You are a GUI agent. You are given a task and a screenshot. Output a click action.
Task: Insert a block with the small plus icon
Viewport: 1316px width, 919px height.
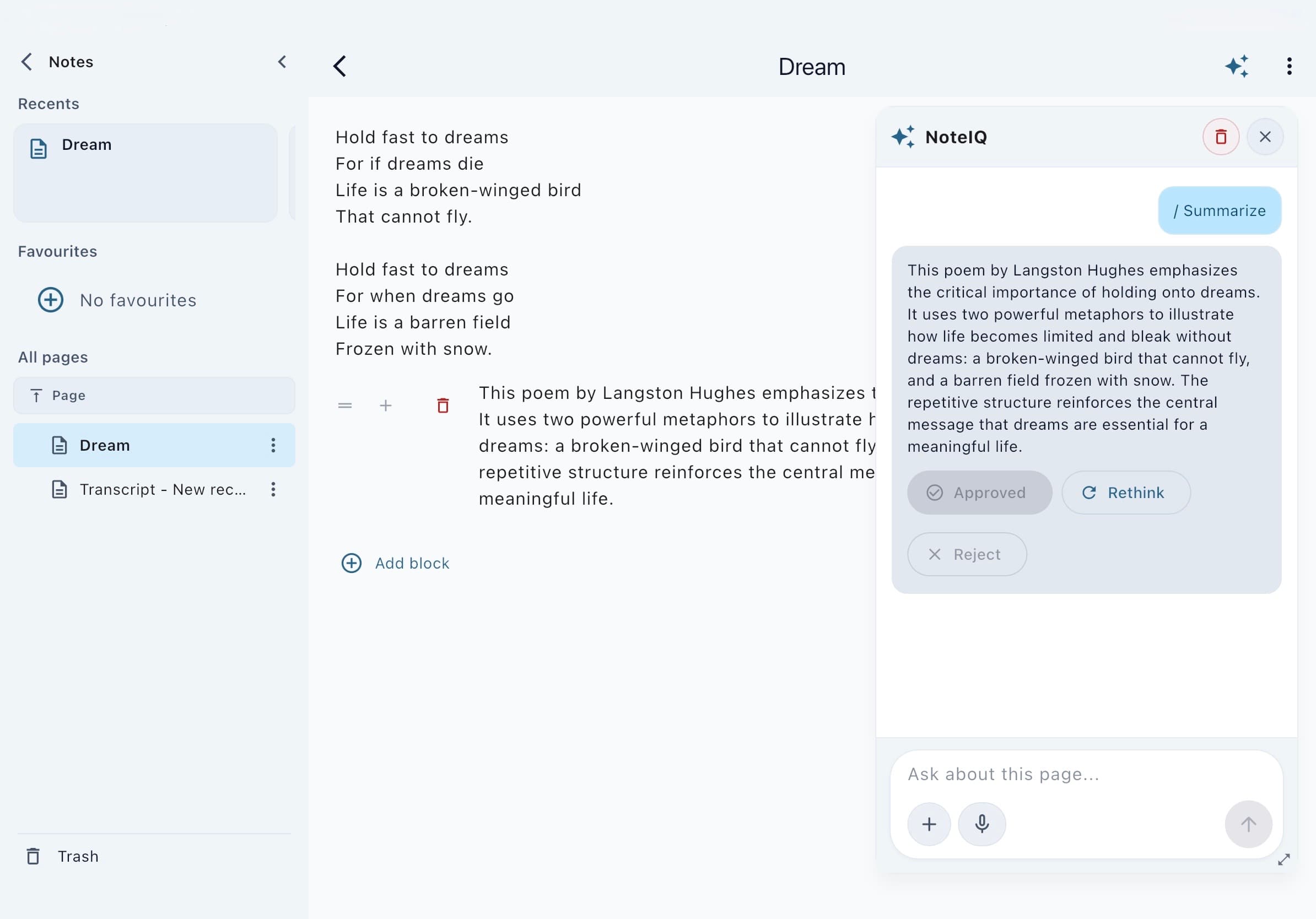point(386,406)
